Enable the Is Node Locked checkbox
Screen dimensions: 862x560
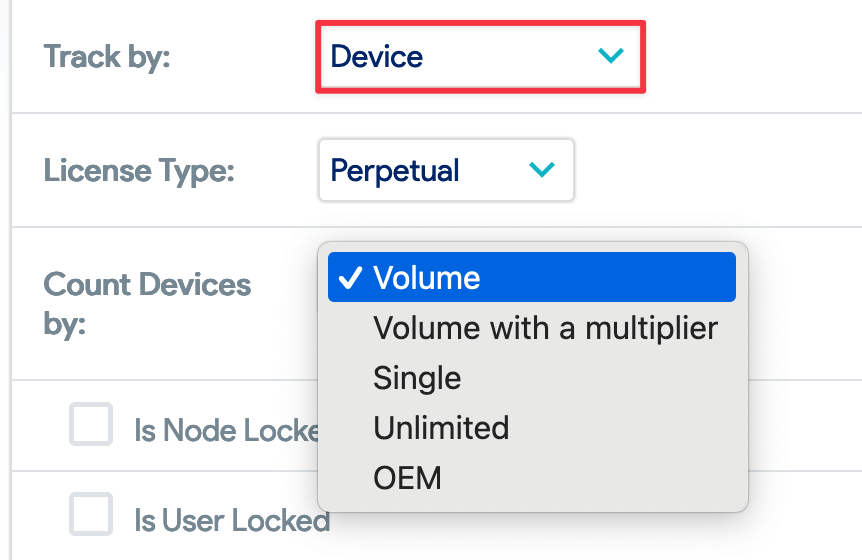[x=91, y=424]
